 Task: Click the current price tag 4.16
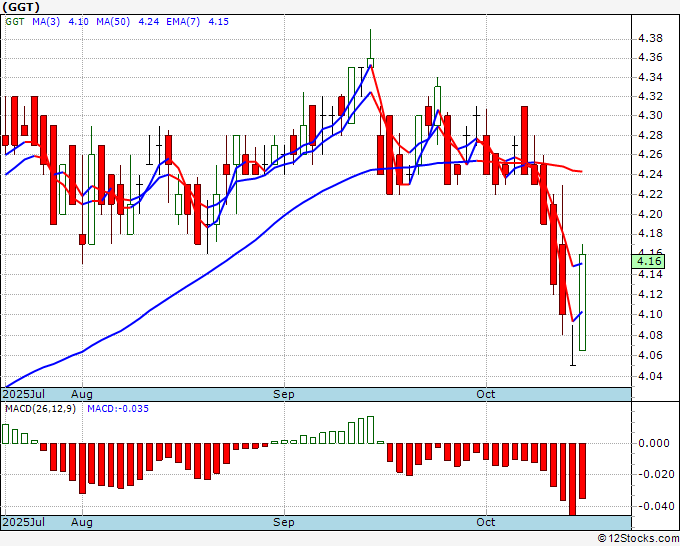tap(648, 261)
